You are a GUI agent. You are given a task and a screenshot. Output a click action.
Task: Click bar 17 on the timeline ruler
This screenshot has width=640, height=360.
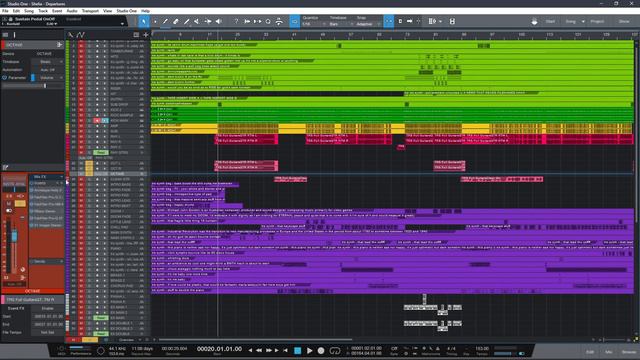209,35
